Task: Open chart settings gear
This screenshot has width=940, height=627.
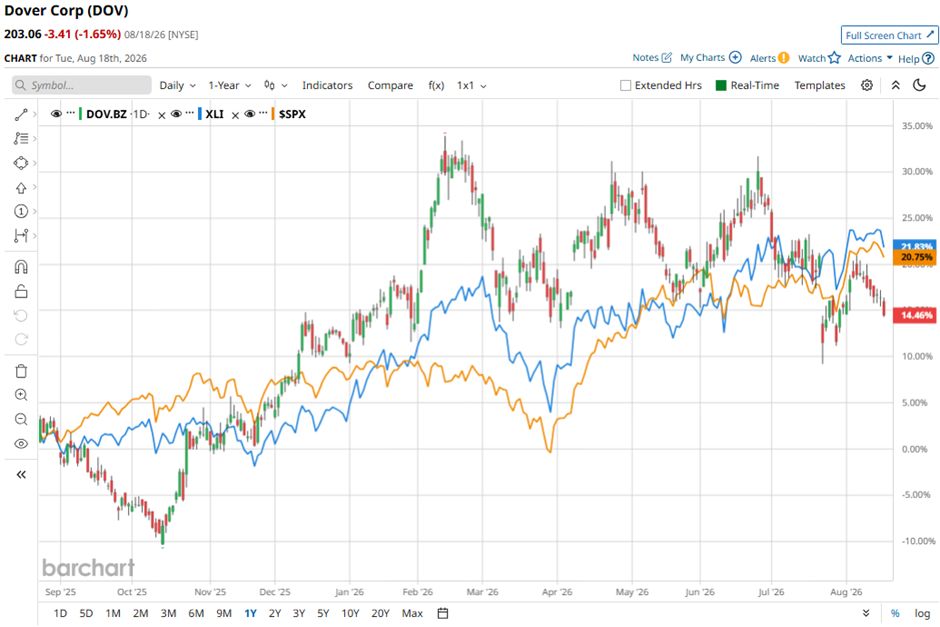Action: tap(867, 85)
